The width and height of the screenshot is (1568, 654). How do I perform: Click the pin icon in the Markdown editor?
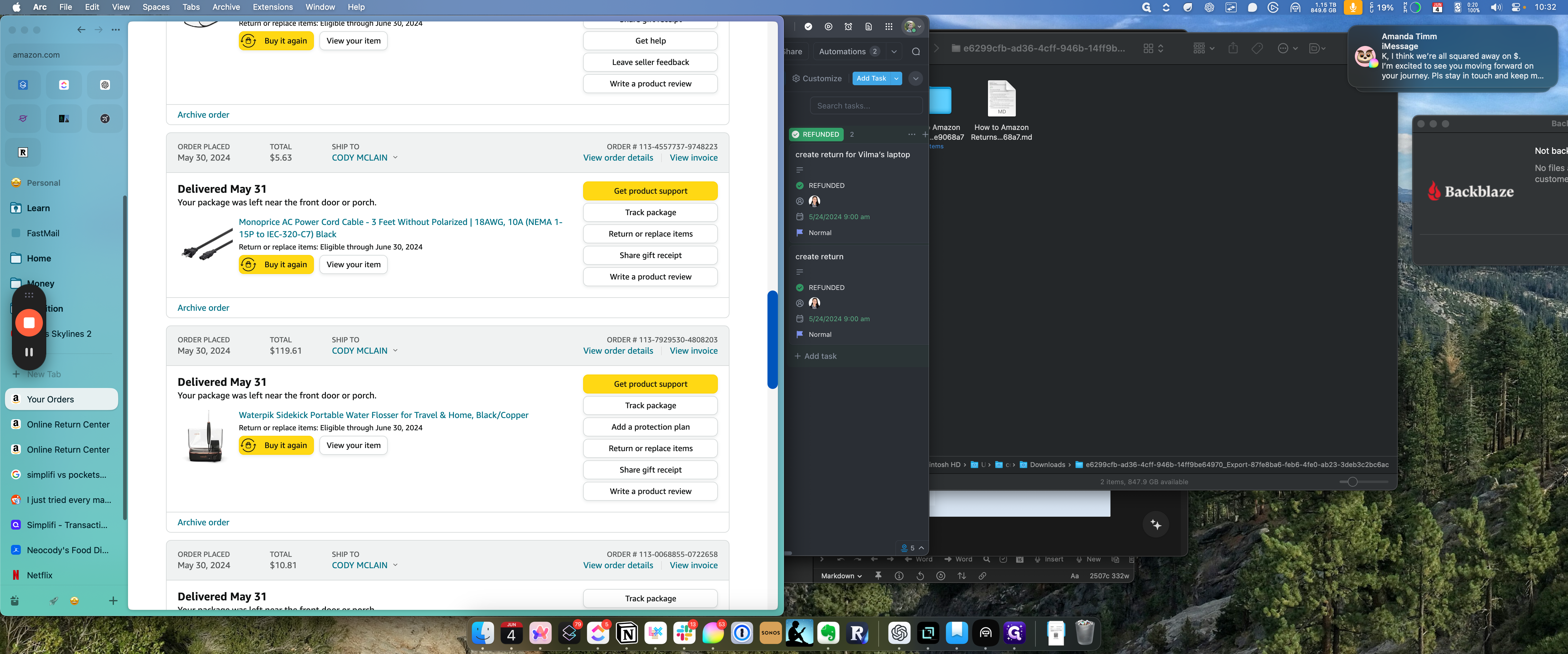click(x=878, y=576)
